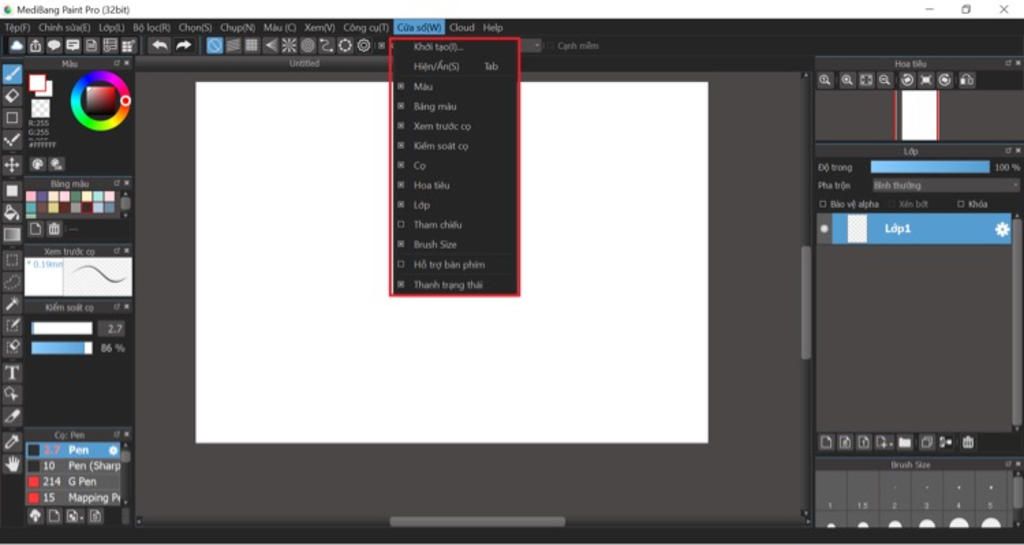The width and height of the screenshot is (1024, 545).
Task: Select the Magic Wand tool
Action: [12, 304]
